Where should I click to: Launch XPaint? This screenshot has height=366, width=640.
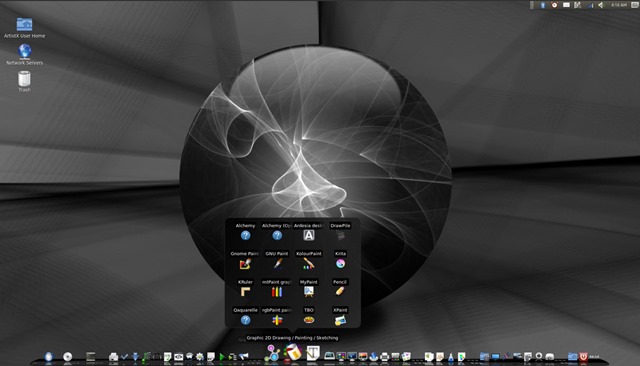click(x=340, y=320)
